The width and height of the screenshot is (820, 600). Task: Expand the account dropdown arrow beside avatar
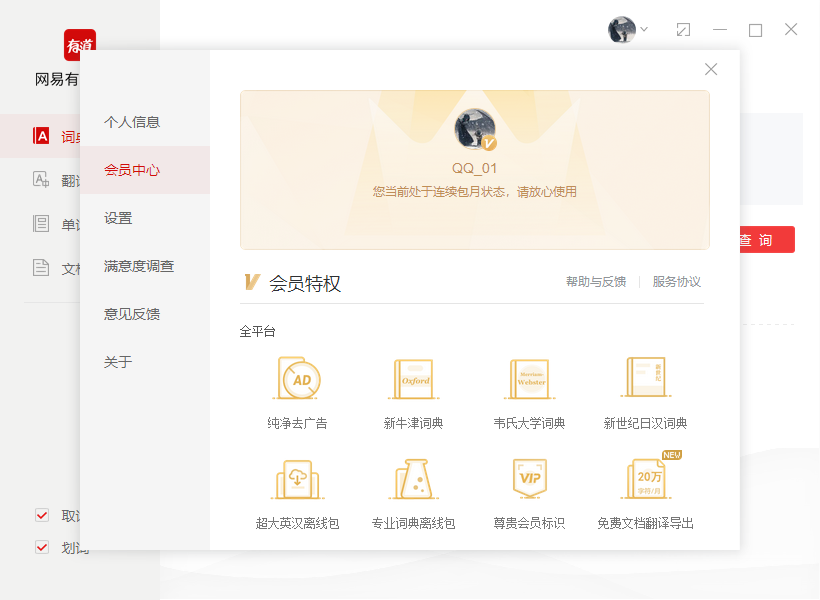click(x=644, y=29)
